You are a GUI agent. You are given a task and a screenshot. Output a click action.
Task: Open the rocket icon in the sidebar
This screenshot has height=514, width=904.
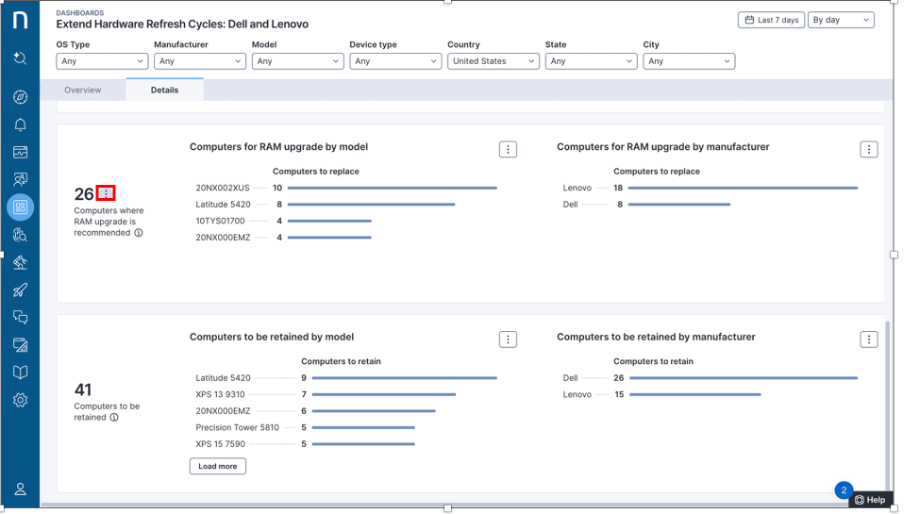pos(20,290)
